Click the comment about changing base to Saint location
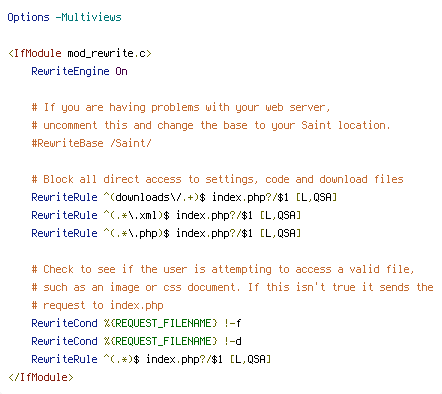Image resolution: width=442 pixels, height=394 pixels. pyautogui.click(x=211, y=125)
